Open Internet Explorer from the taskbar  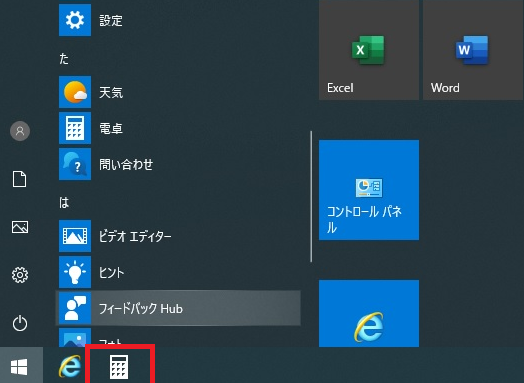click(70, 366)
